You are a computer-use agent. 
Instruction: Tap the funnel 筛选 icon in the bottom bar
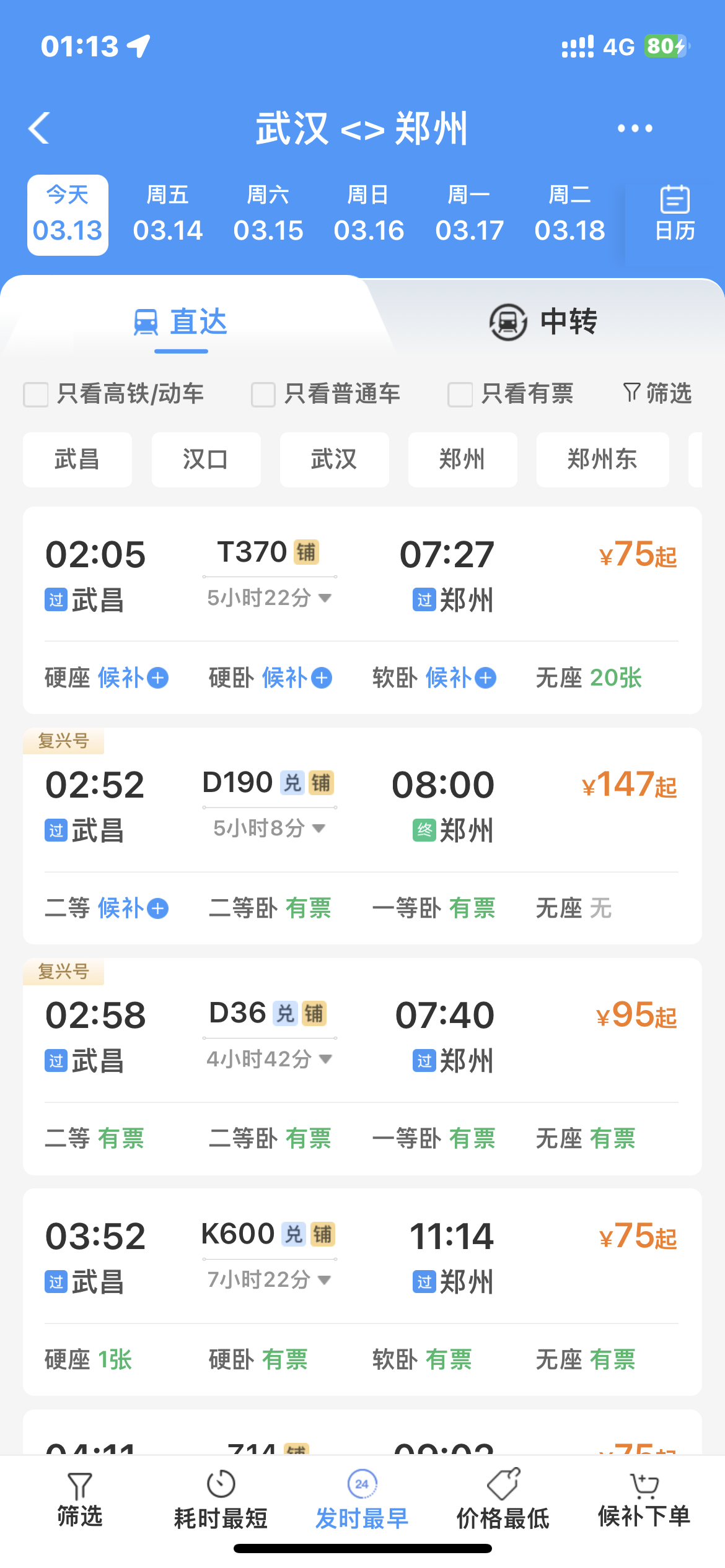click(x=79, y=1485)
